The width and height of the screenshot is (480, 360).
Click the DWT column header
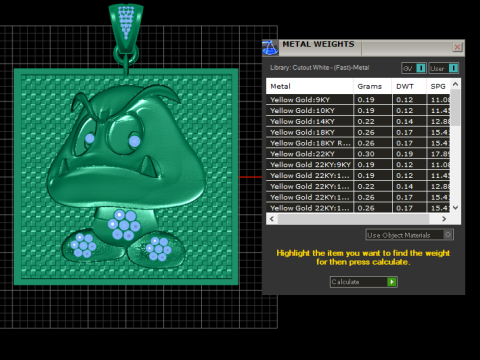409,86
